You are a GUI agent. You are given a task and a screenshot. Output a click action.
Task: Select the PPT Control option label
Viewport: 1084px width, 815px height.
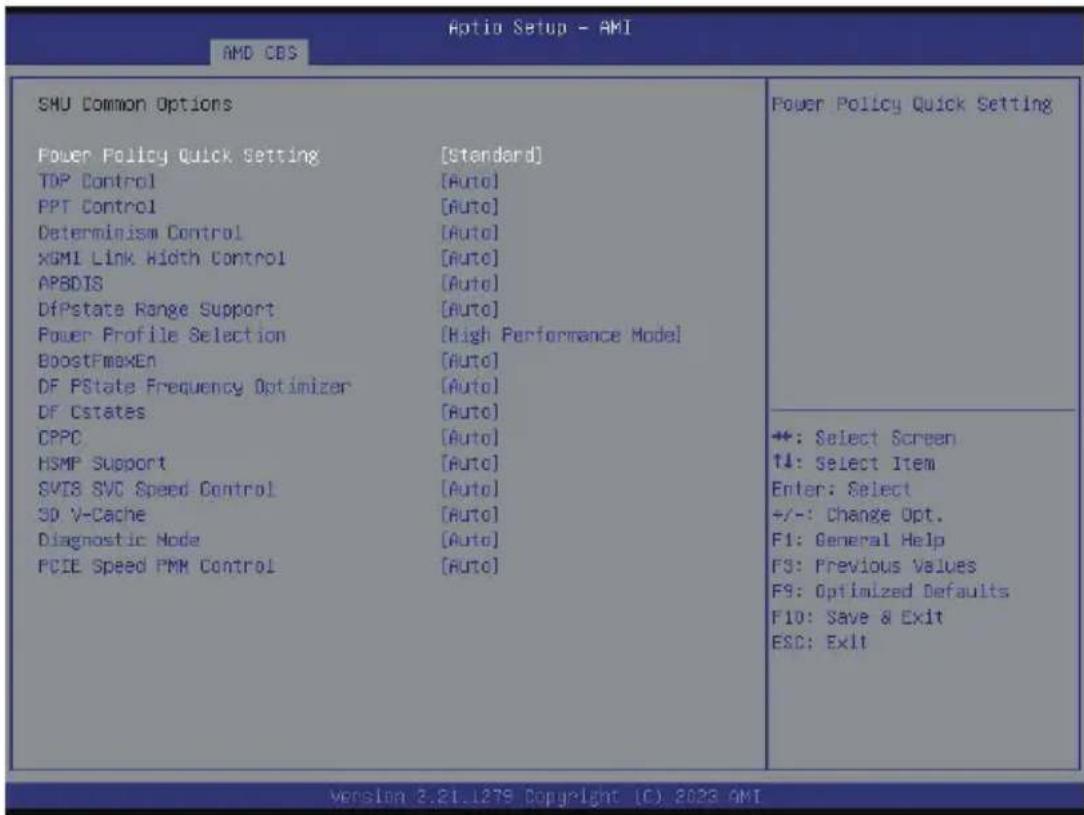(97, 207)
